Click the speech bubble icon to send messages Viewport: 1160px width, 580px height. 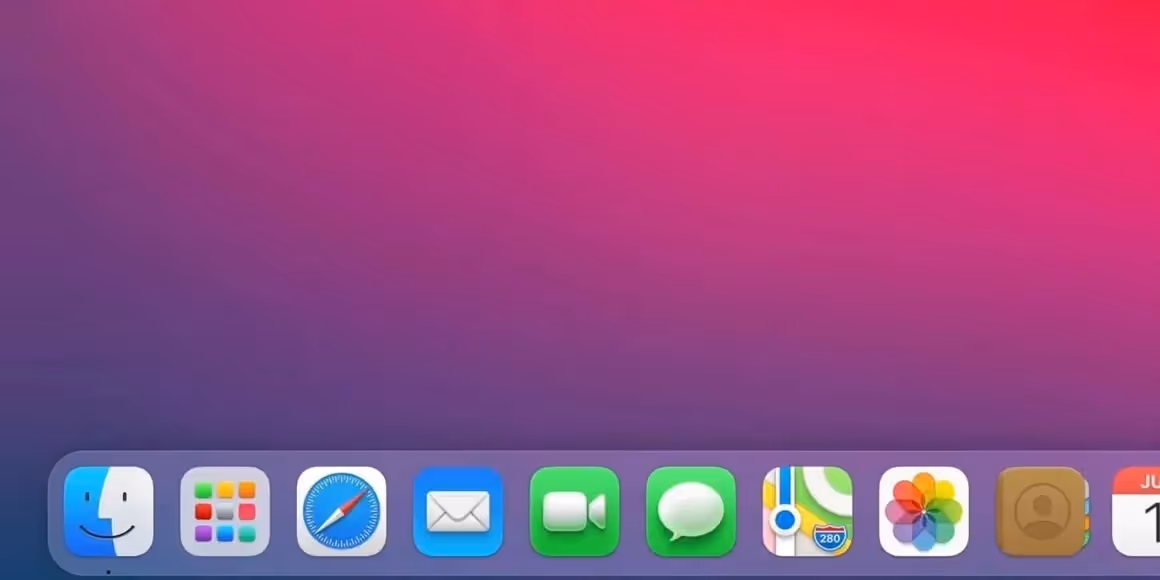(x=691, y=513)
